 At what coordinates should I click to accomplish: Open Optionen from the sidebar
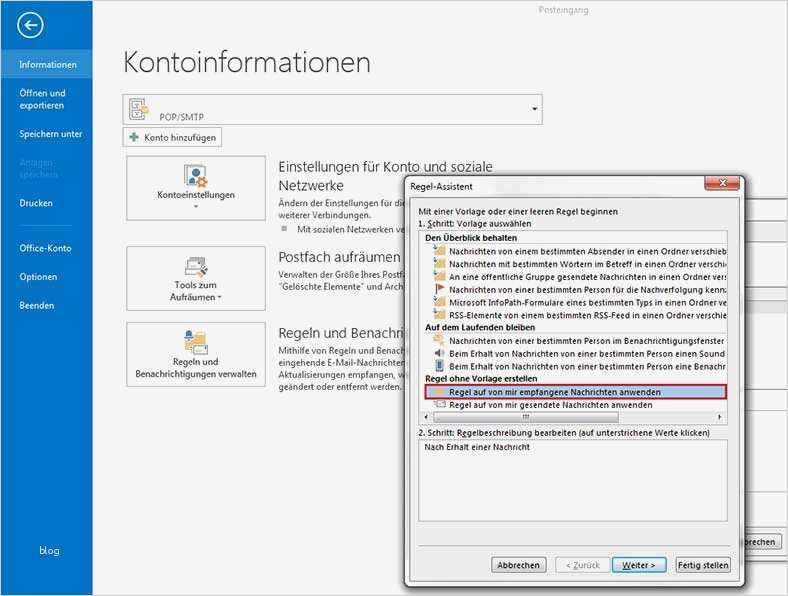[x=38, y=277]
